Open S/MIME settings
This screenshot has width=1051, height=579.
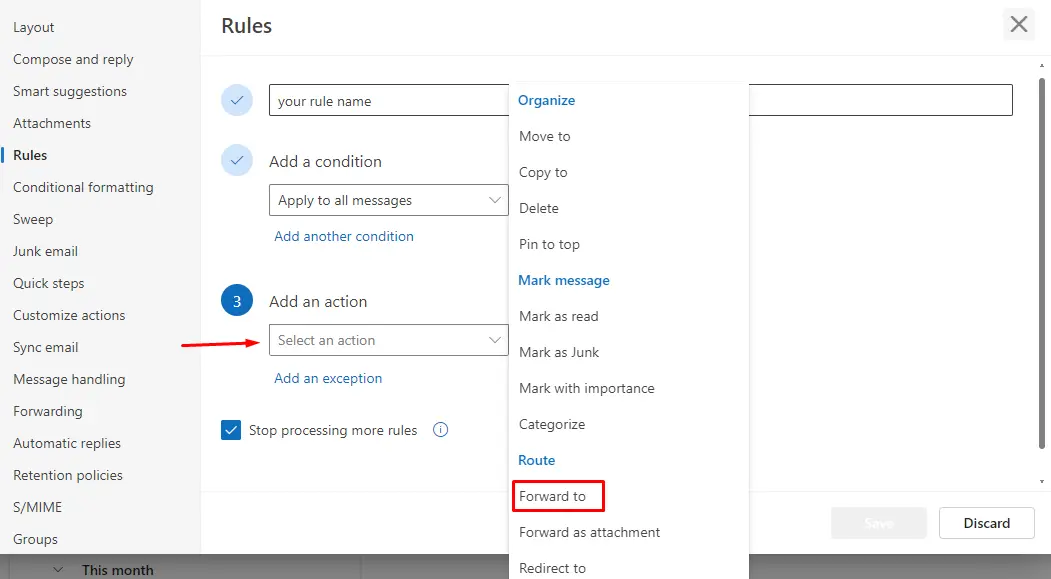[38, 507]
